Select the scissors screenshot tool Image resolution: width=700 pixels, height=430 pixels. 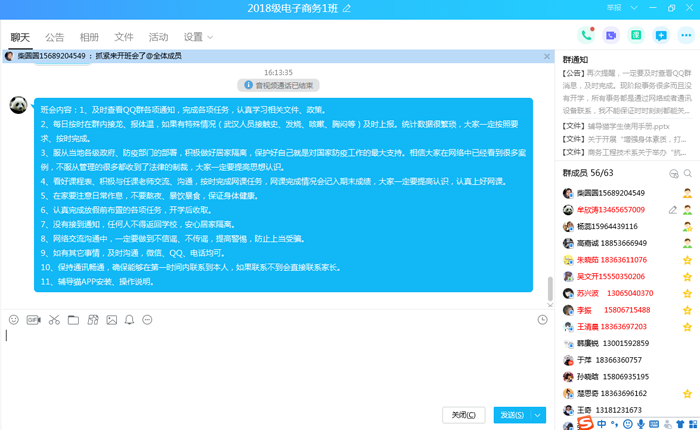[52, 320]
